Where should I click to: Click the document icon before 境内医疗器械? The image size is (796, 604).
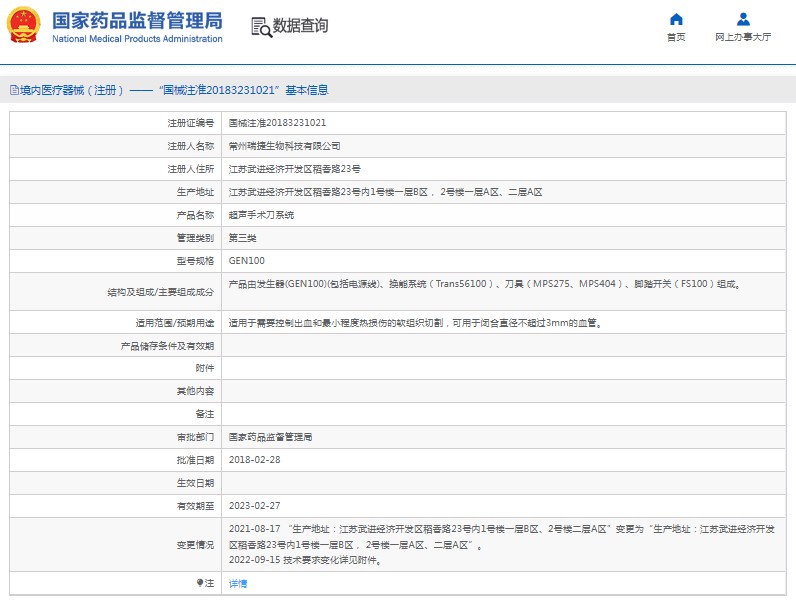(14, 90)
